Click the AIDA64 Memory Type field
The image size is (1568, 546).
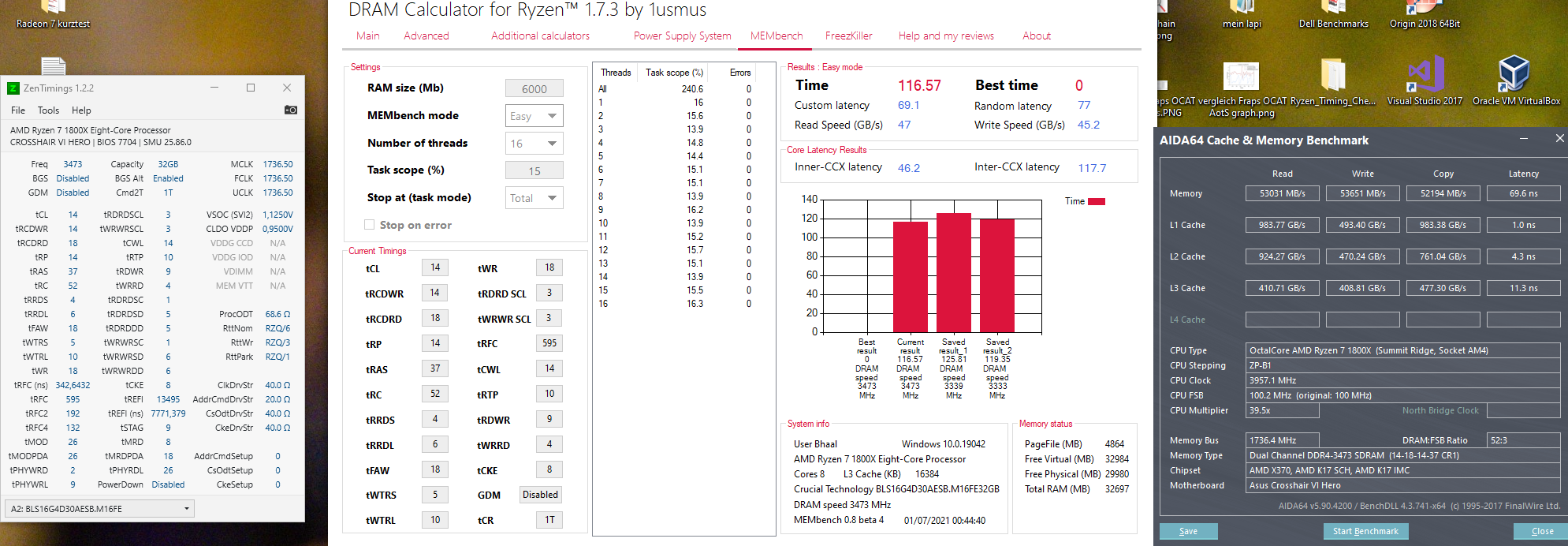tap(1402, 455)
